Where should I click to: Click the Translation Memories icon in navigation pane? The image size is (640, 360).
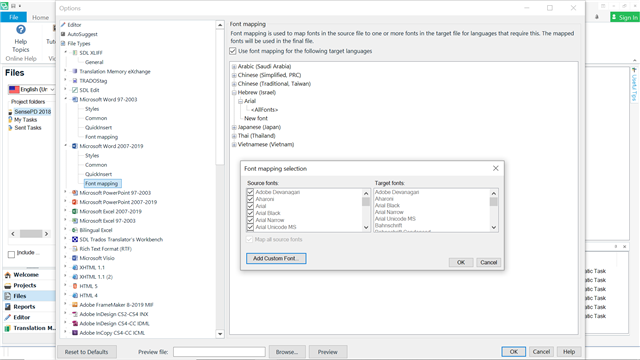point(7,328)
